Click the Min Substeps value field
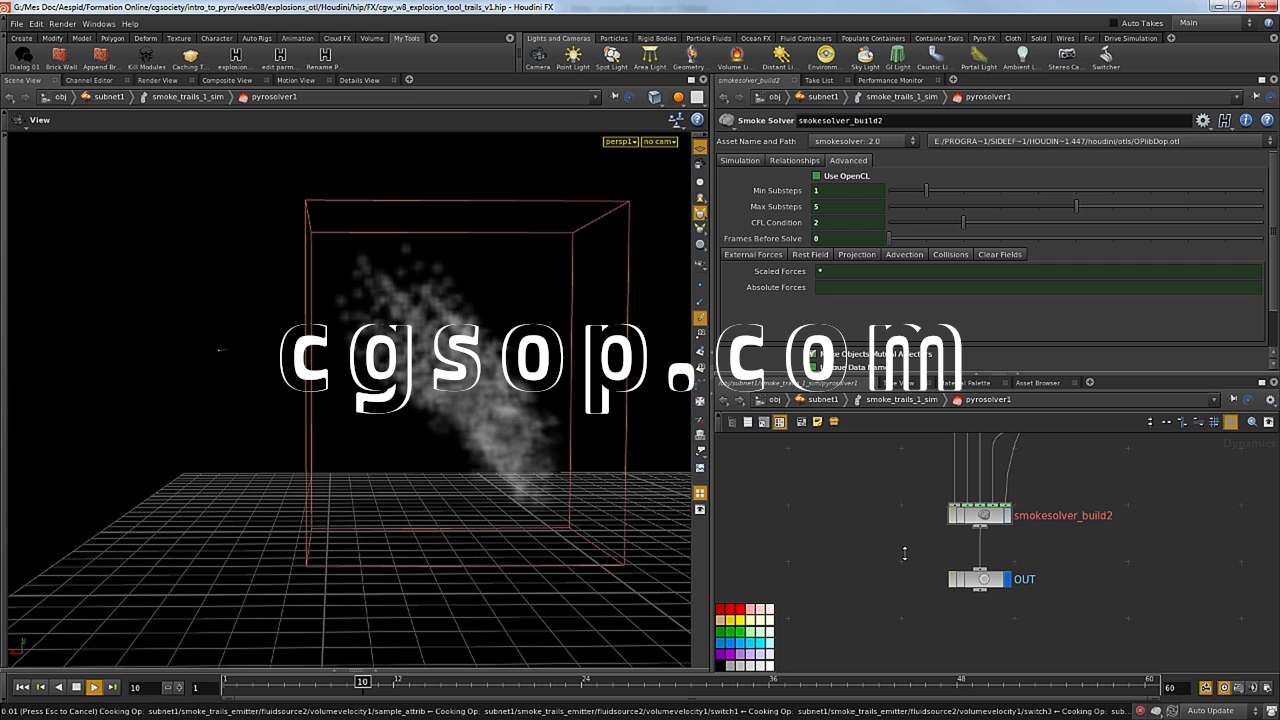The image size is (1280, 720). [848, 190]
